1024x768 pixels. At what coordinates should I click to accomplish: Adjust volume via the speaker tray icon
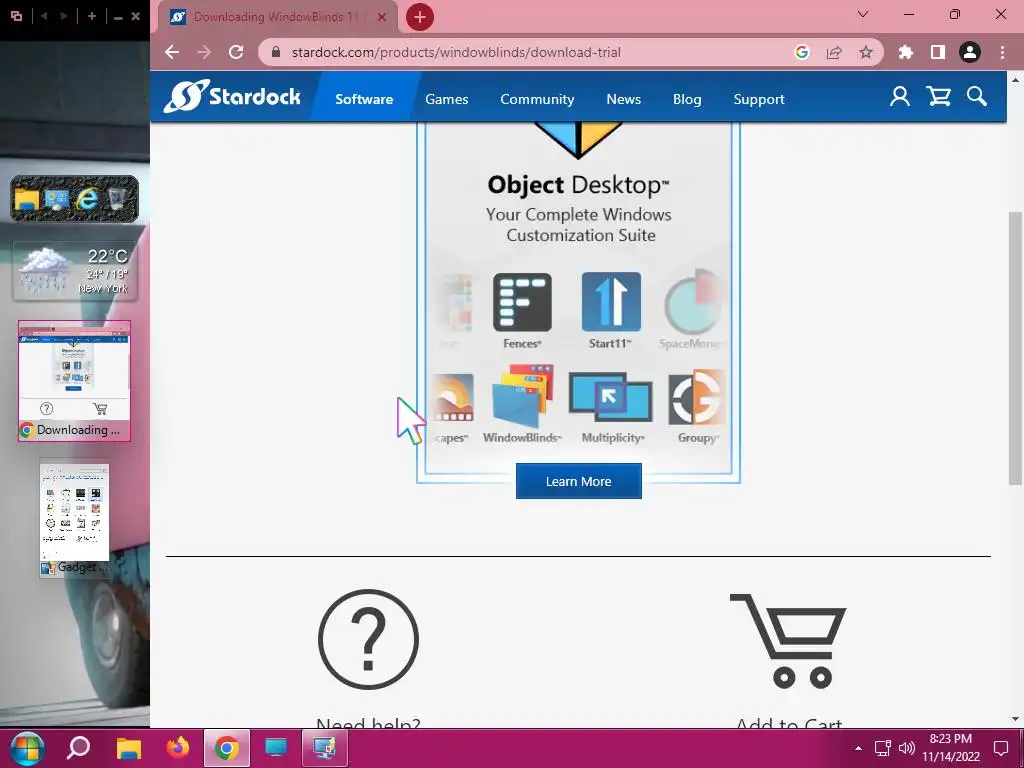click(x=906, y=748)
